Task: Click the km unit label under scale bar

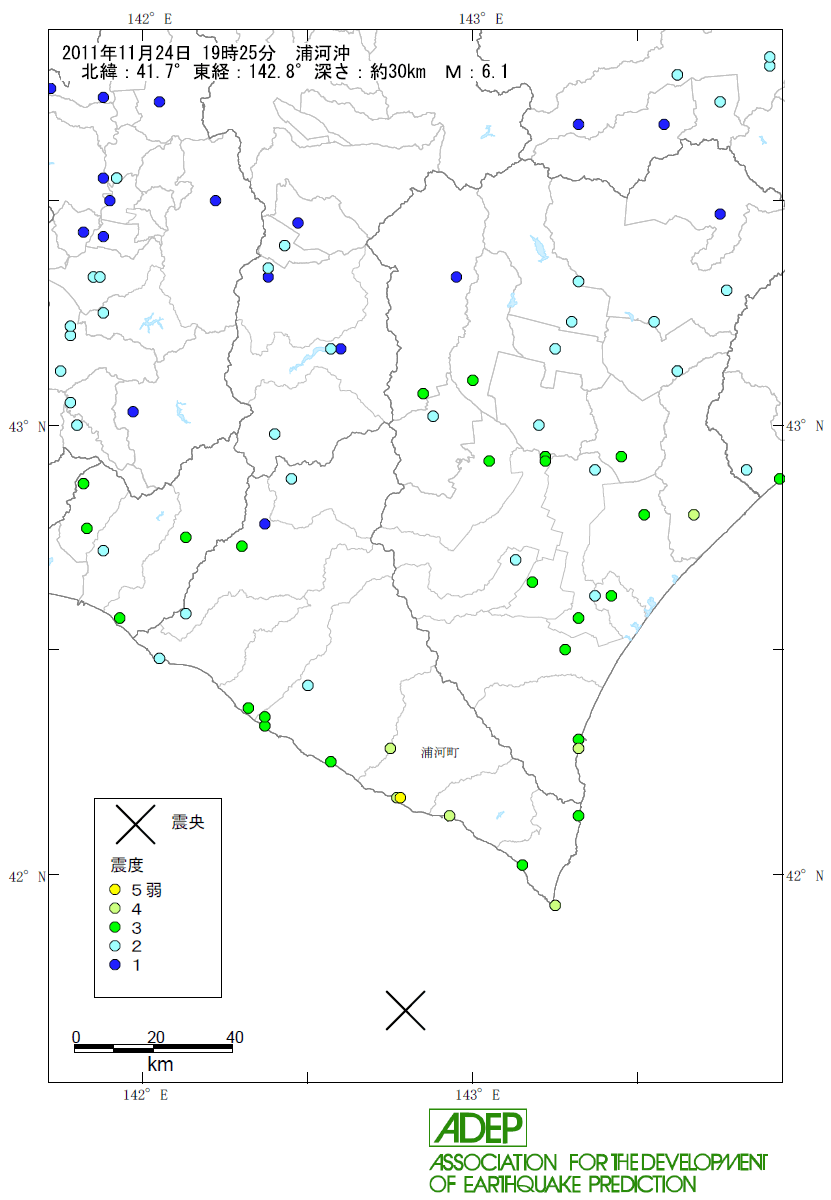Action: pos(160,1064)
